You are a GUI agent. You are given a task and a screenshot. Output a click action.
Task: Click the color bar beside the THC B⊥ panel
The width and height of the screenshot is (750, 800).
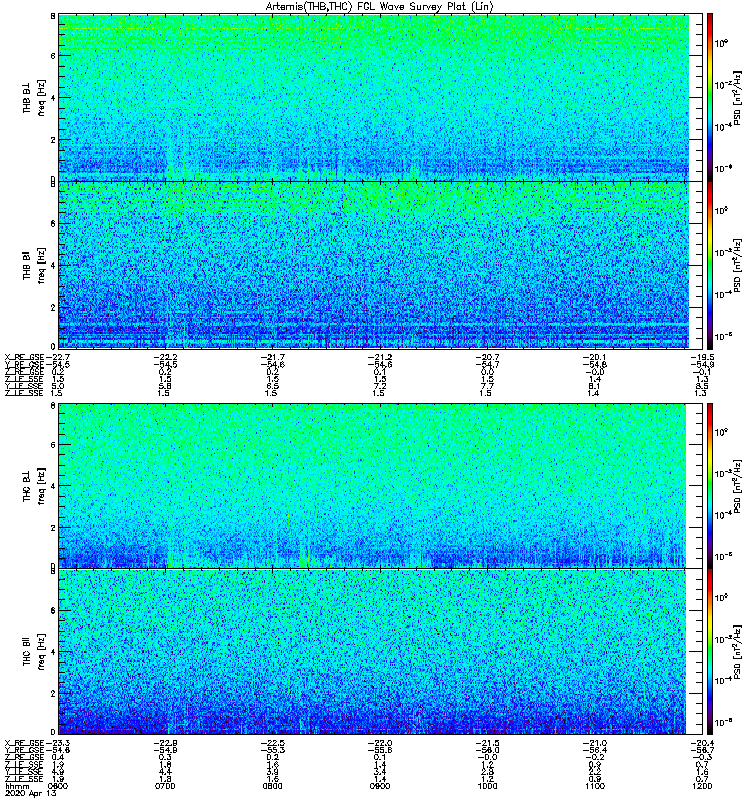(710, 485)
